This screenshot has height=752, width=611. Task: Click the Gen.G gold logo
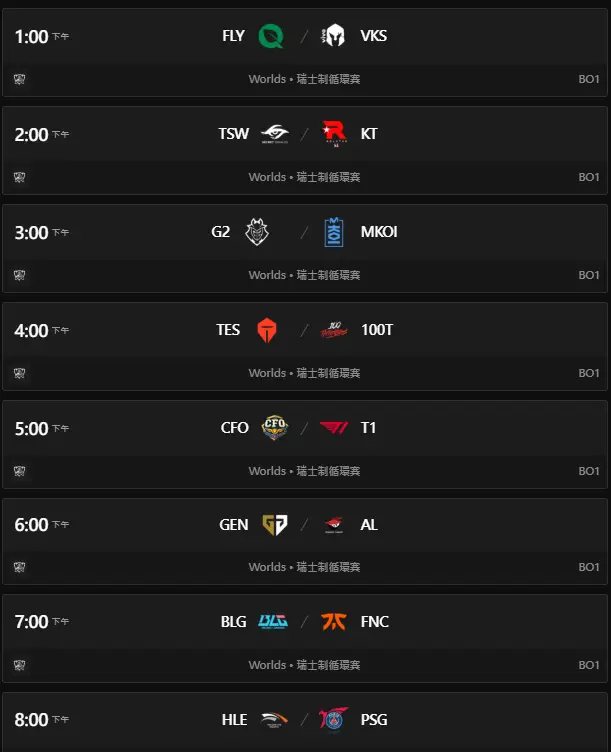pos(273,525)
